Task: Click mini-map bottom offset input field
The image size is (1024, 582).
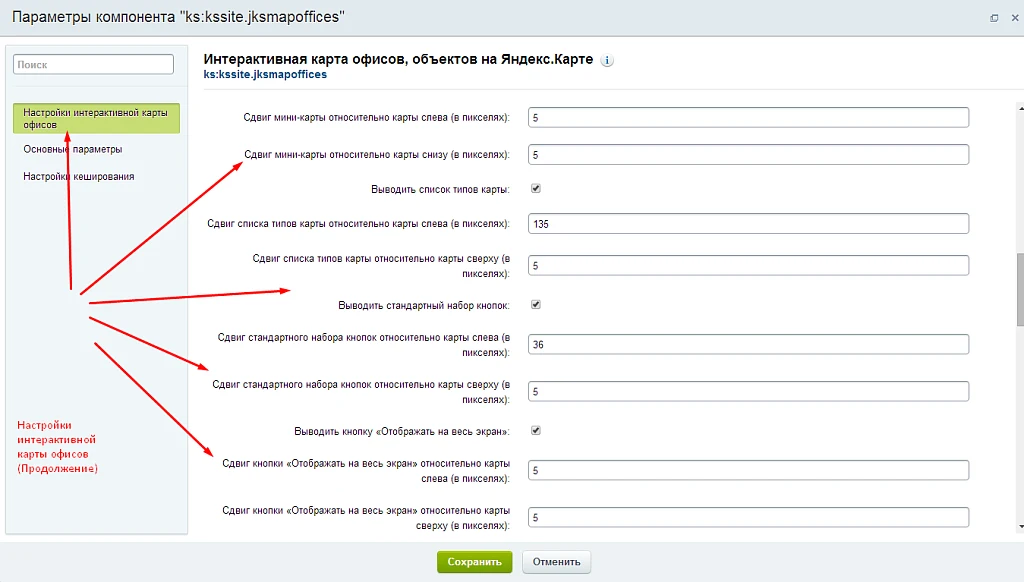Action: point(748,155)
